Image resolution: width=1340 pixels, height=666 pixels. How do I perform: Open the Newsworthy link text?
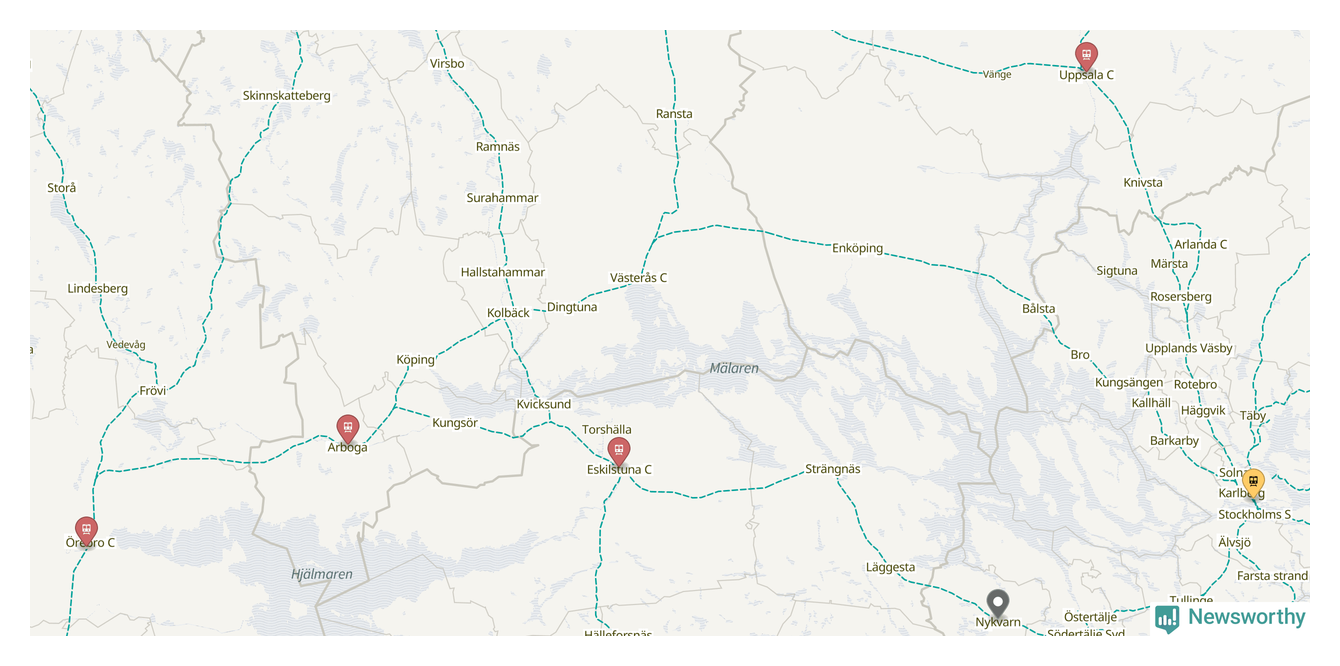[1247, 617]
